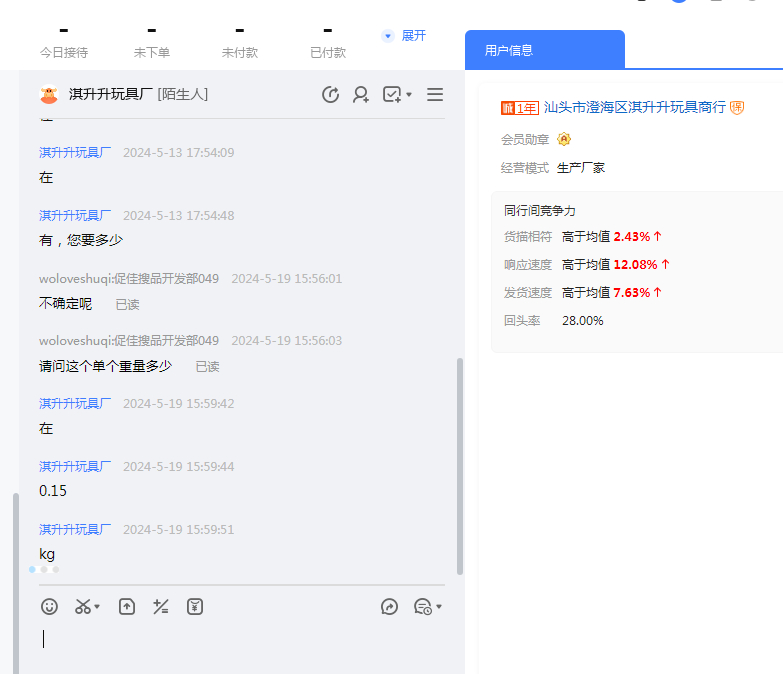Click the plus-slash calculator icon

[x=160, y=606]
